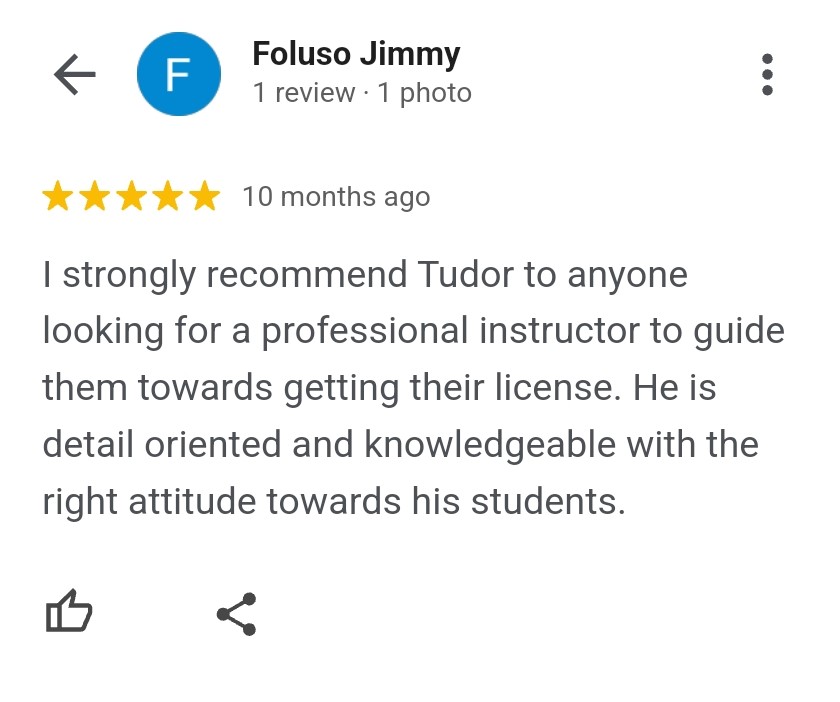The width and height of the screenshot is (840, 702).
Task: Open the three-dot more options menu
Action: (x=767, y=75)
